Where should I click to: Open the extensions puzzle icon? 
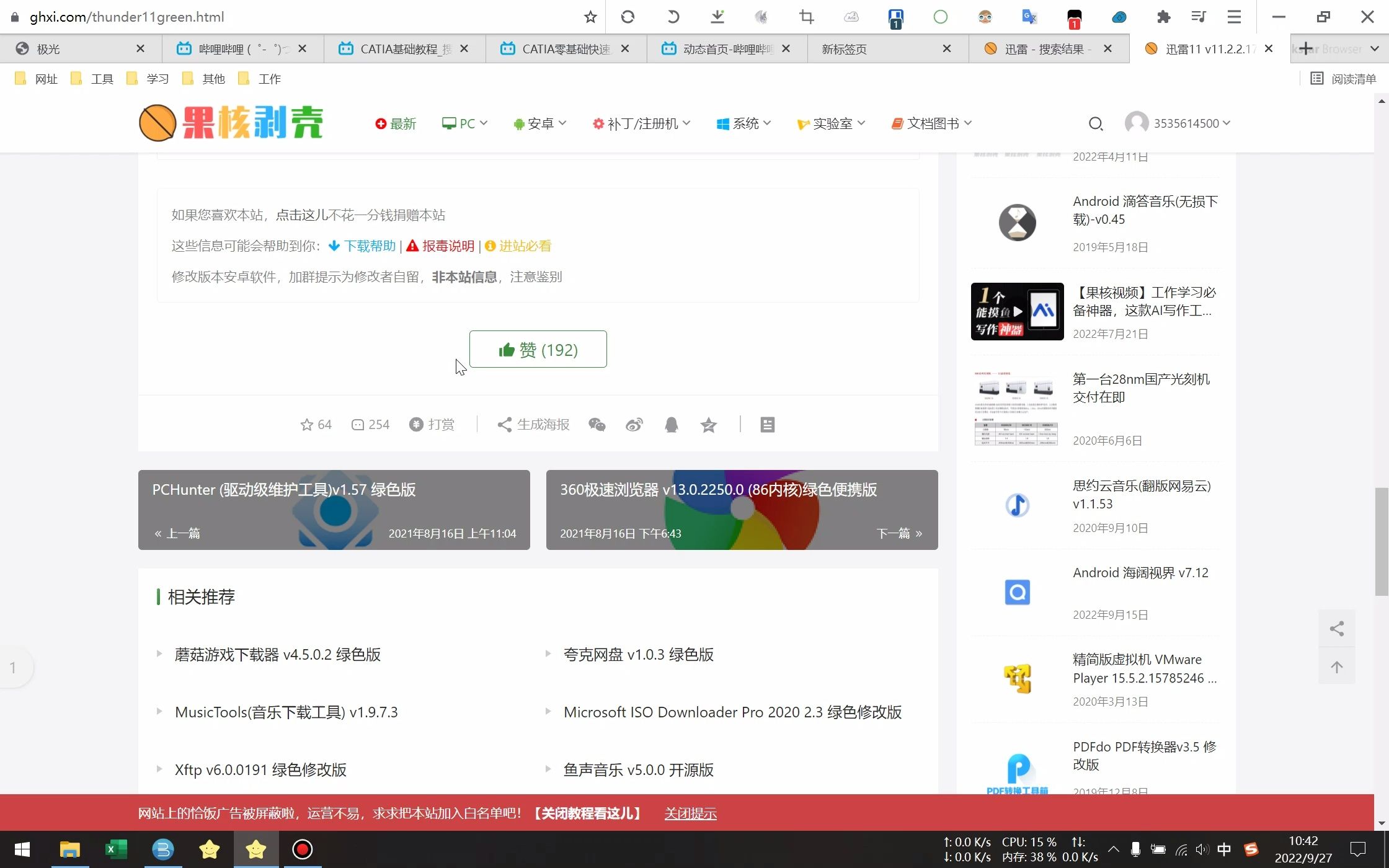1163,17
